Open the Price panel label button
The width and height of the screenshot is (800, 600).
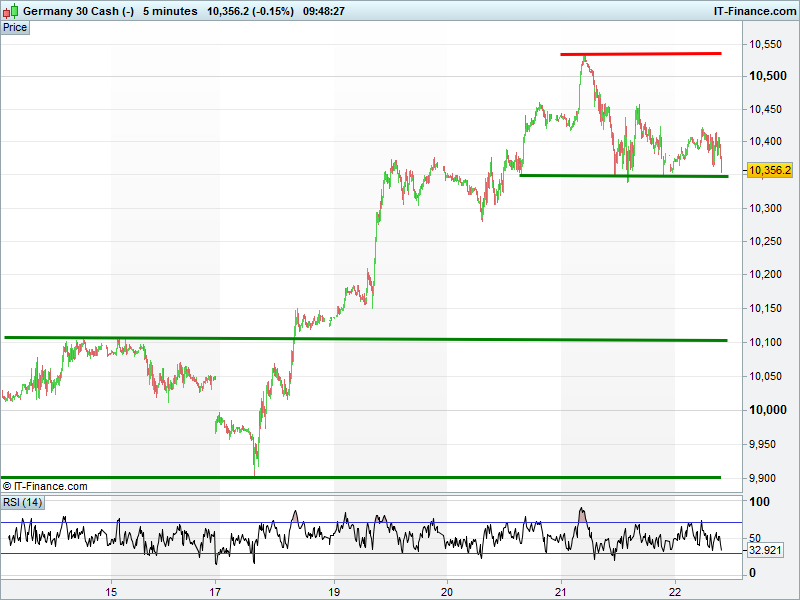15,28
